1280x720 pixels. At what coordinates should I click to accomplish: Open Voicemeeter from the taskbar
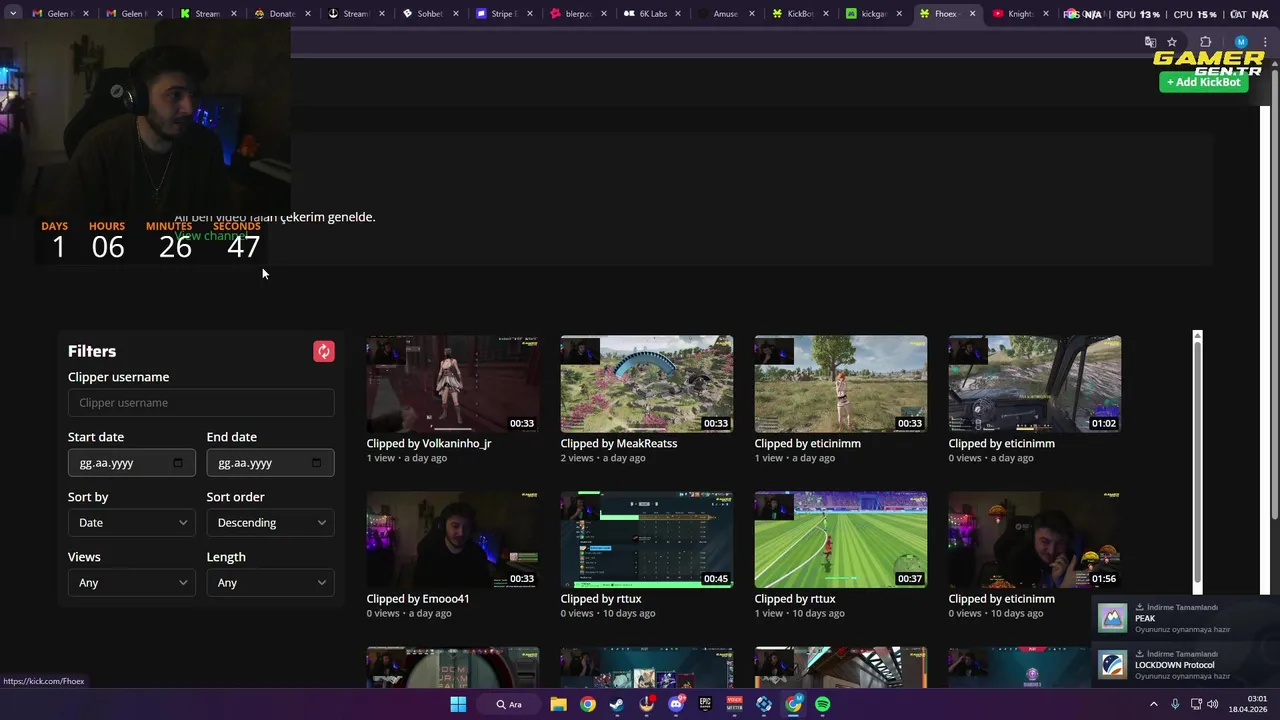tap(735, 704)
